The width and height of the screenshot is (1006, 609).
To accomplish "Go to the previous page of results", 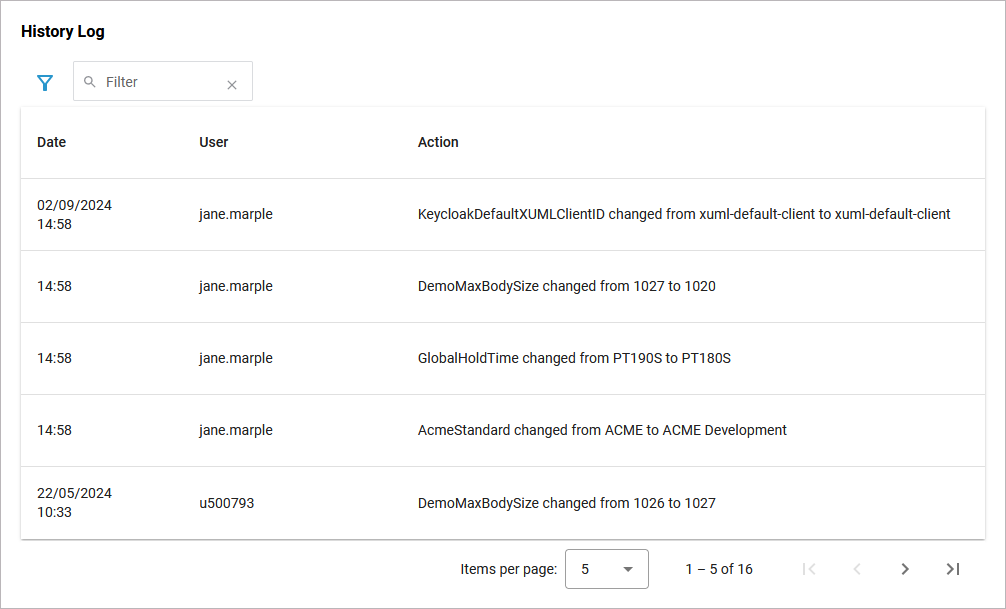I will [x=857, y=569].
